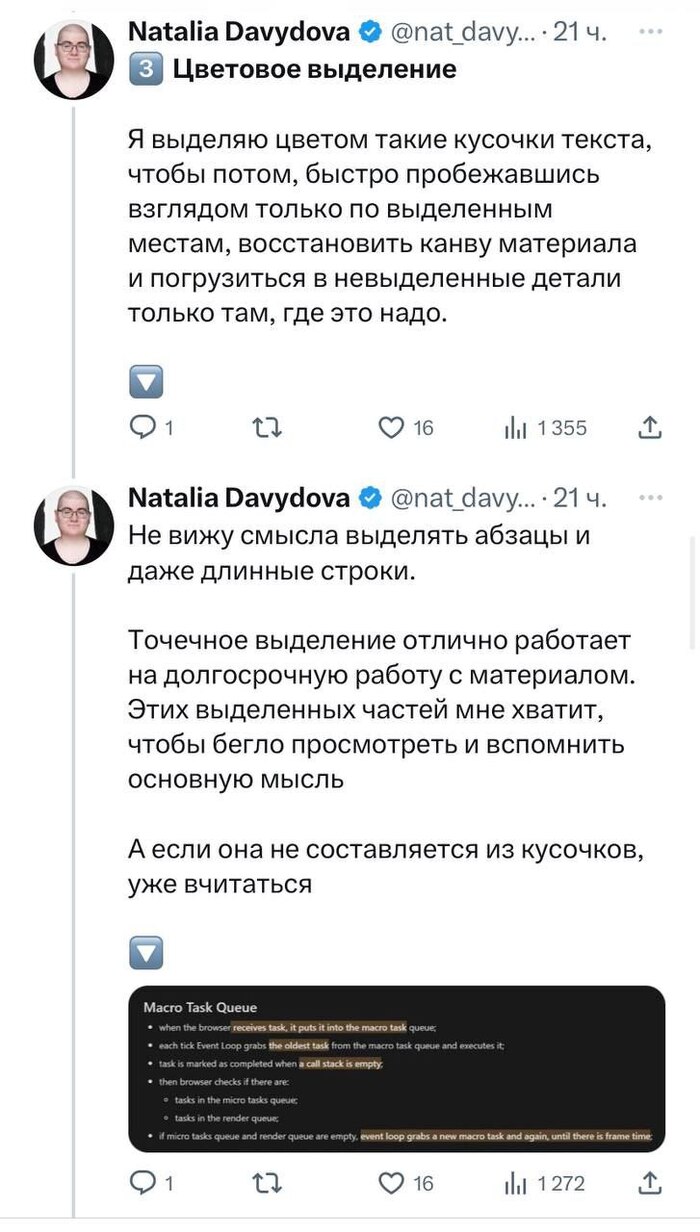Image resolution: width=700 pixels, height=1232 pixels.
Task: Reply to the Цветовое выделение tweet
Action: (x=145, y=428)
